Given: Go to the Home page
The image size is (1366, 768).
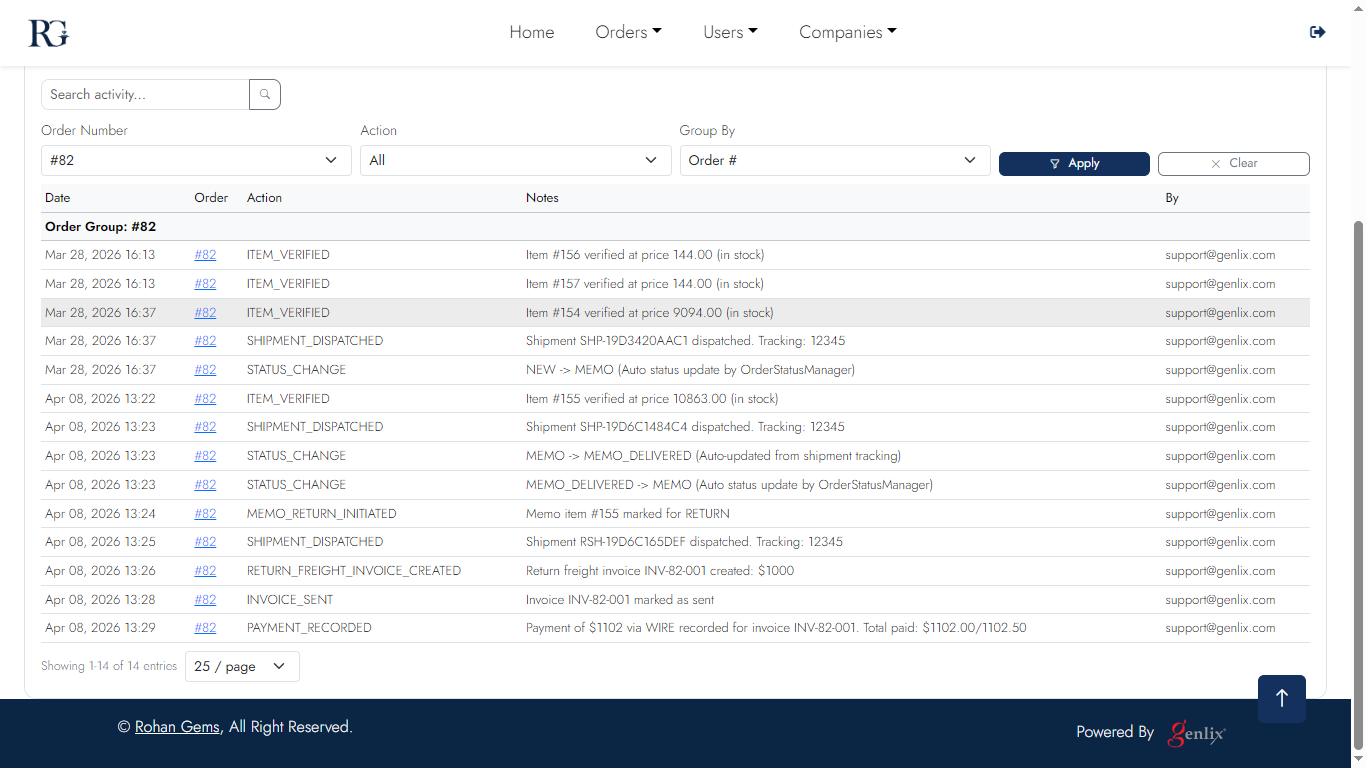Looking at the screenshot, I should [x=531, y=32].
